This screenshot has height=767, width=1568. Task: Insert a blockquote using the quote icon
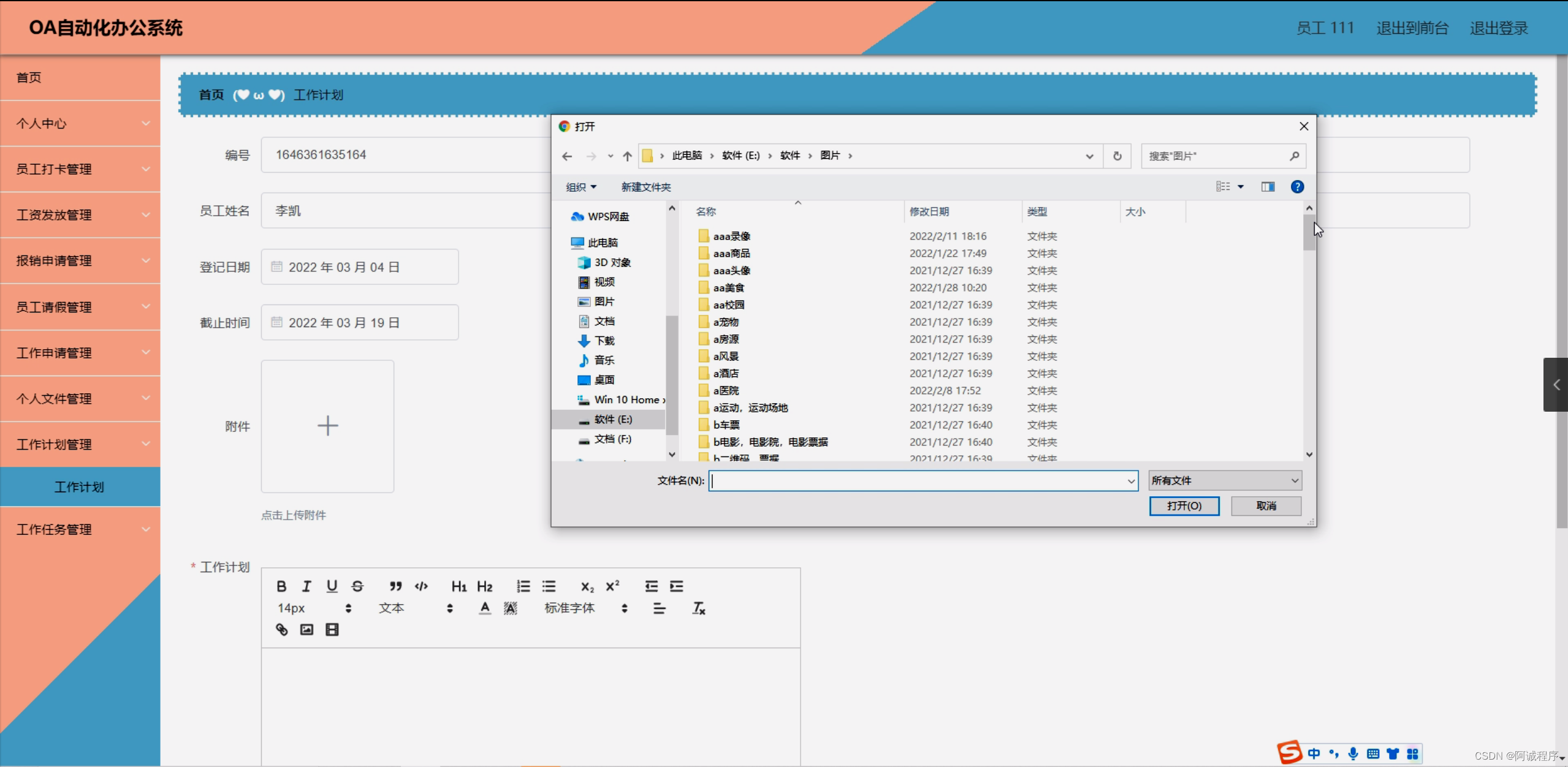coord(395,586)
